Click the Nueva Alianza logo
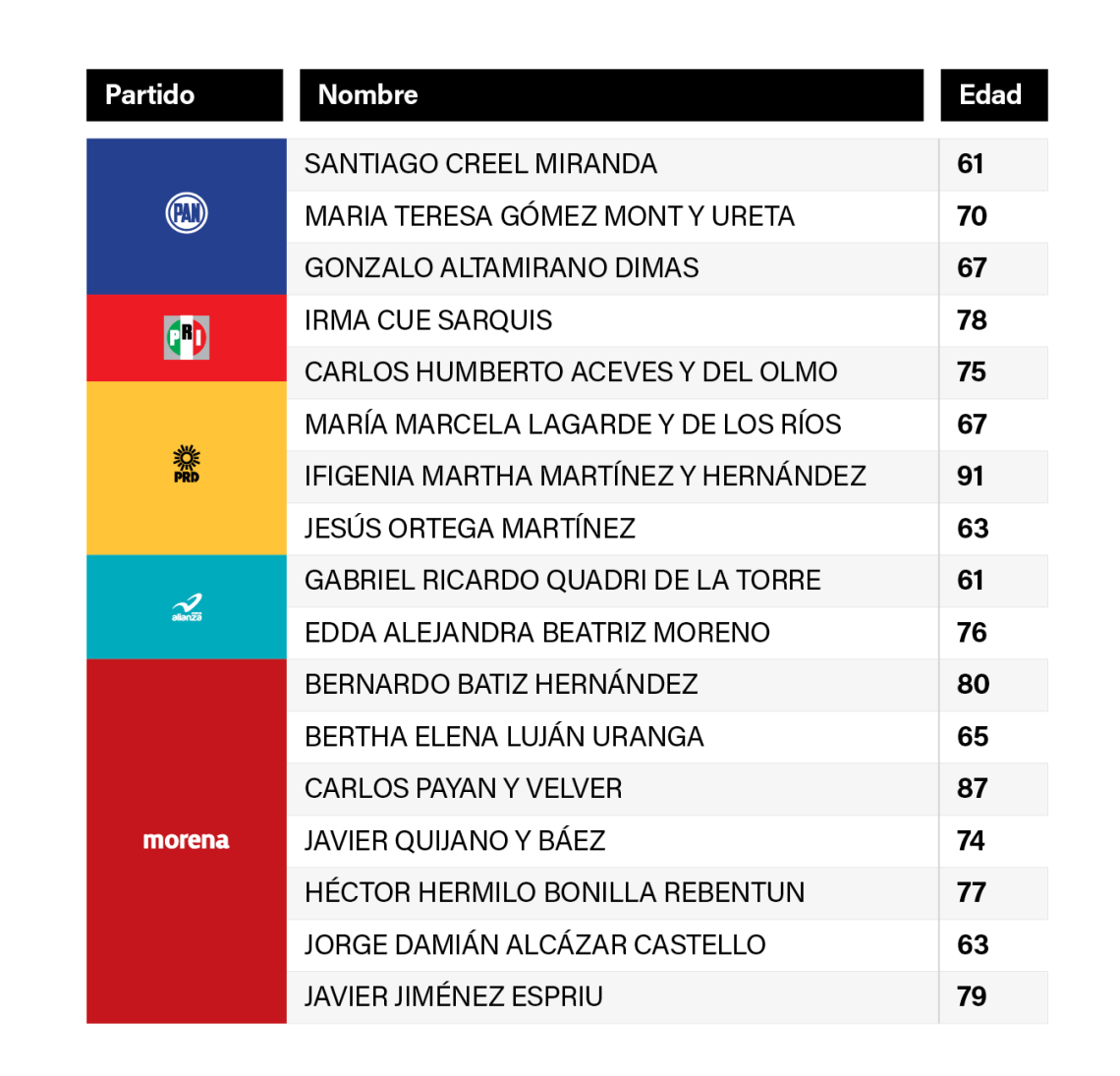 (187, 607)
